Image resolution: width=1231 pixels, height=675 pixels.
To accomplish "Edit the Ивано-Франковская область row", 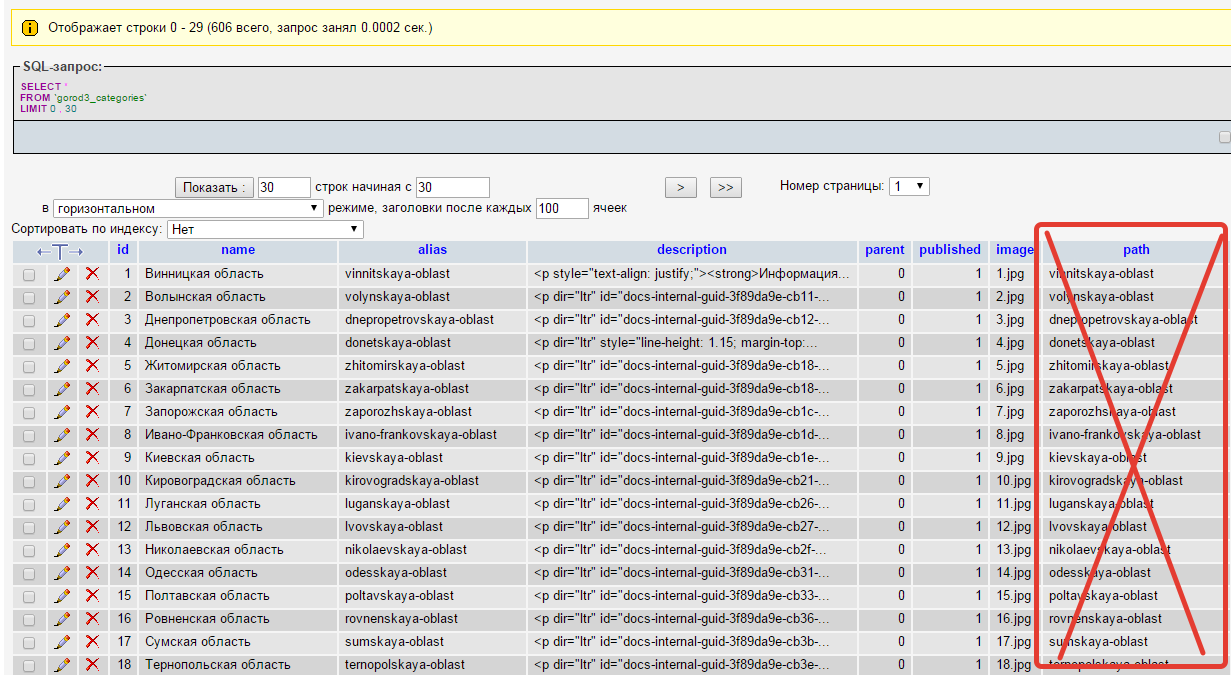I will (62, 435).
